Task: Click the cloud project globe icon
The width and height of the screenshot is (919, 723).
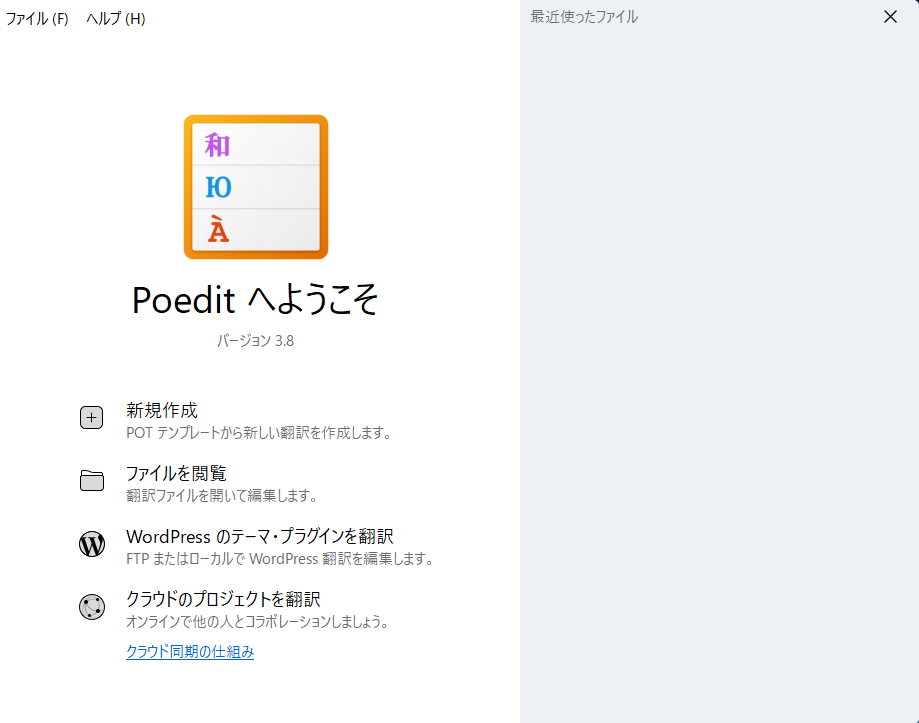Action: coord(91,607)
